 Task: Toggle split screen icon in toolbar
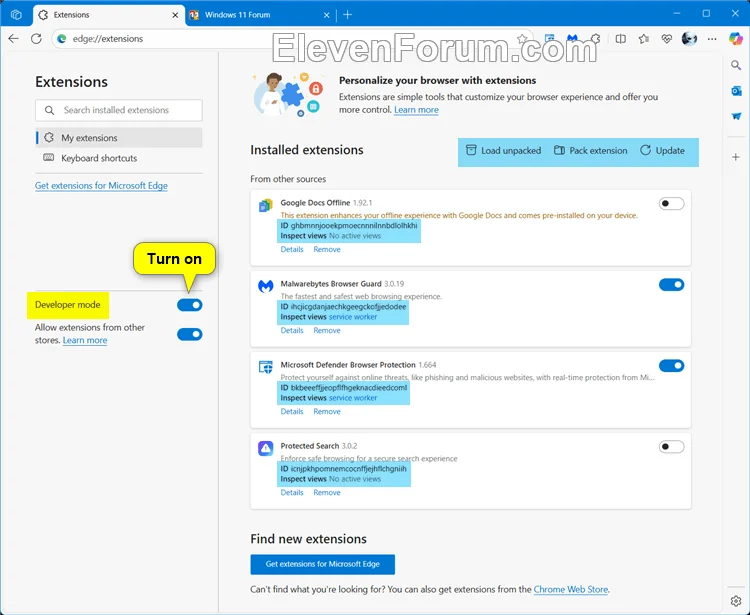coord(620,39)
